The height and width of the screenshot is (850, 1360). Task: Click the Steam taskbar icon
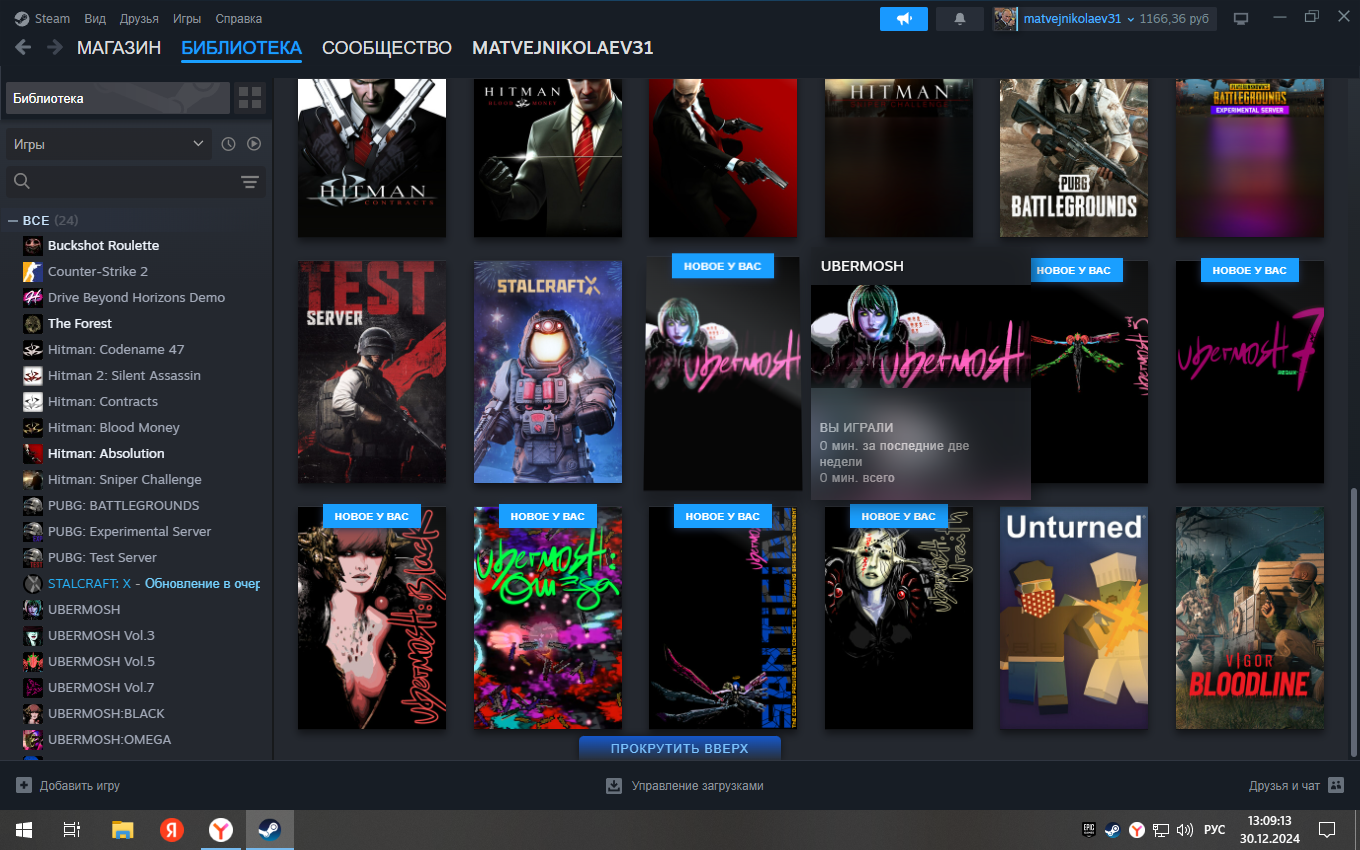tap(270, 830)
